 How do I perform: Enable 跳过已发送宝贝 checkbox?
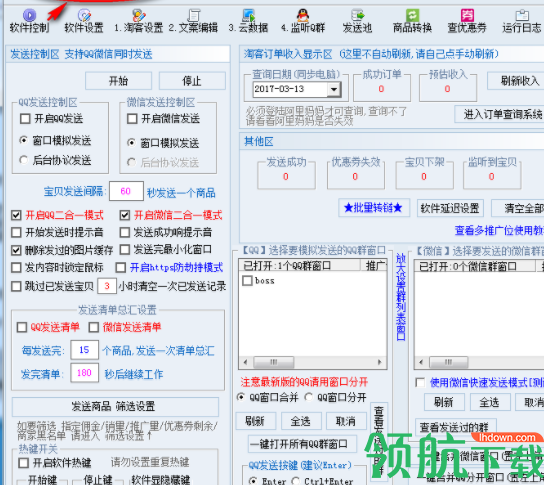click(x=16, y=286)
